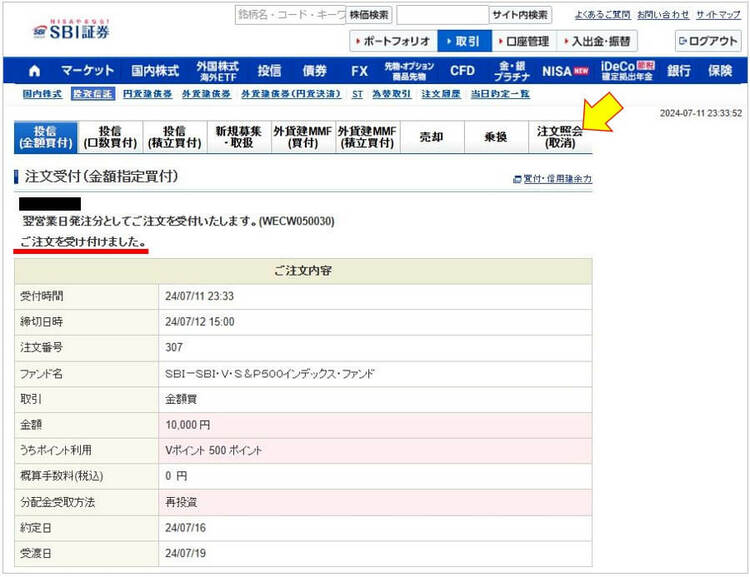Click the ログアウト button
The height and width of the screenshot is (577, 750).
708,41
